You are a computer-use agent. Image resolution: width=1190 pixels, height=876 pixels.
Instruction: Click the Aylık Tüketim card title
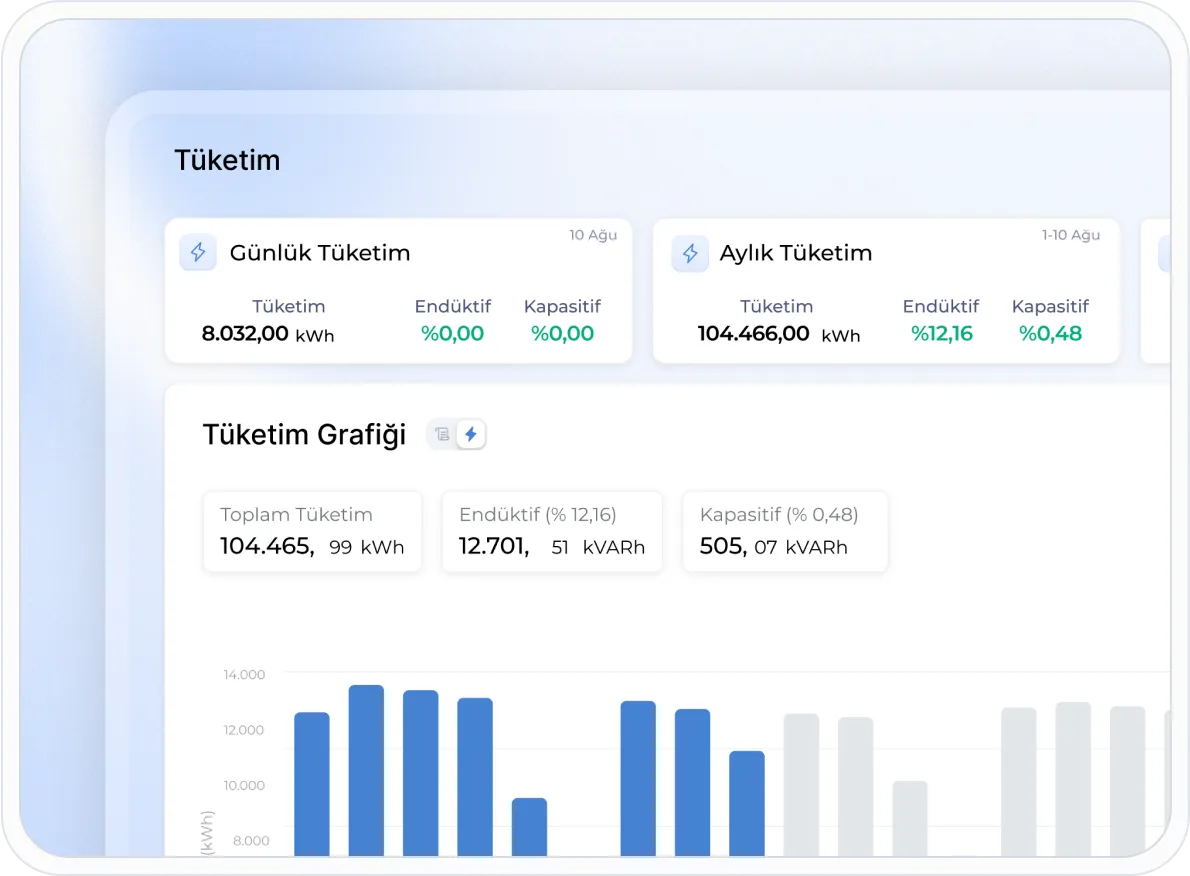795,253
